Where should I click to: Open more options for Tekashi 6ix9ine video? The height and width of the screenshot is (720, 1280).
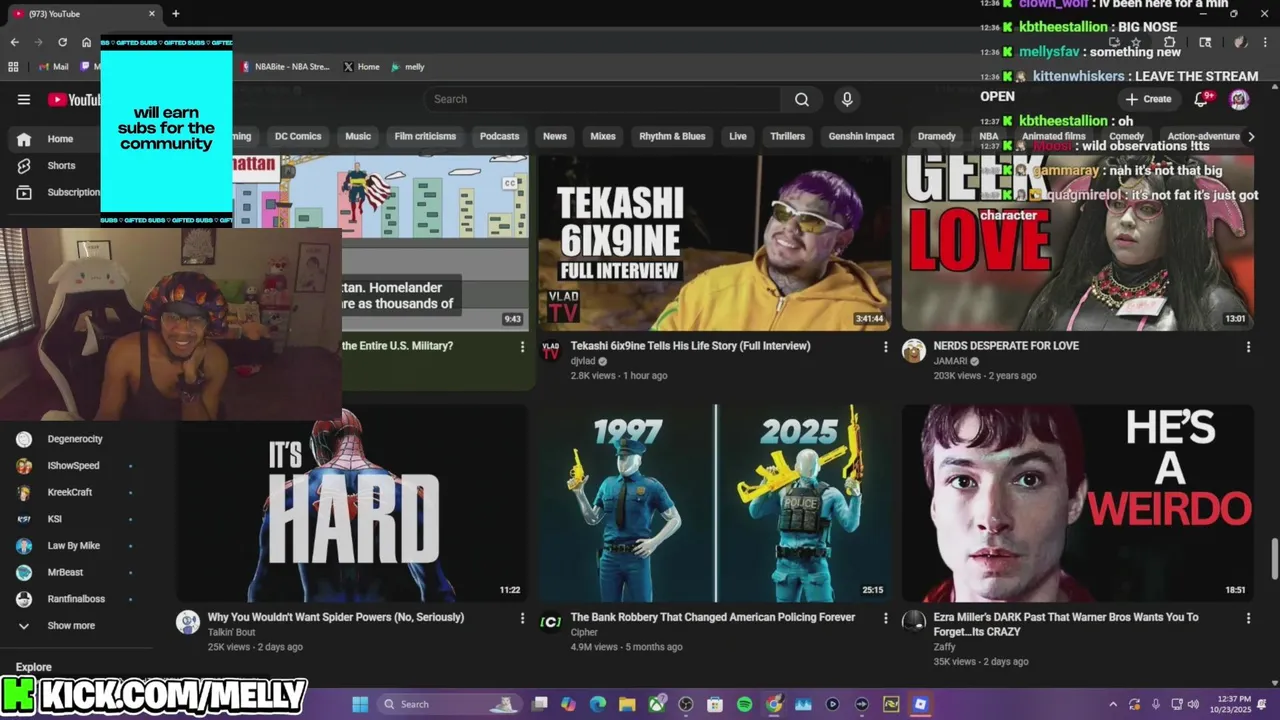pos(885,347)
